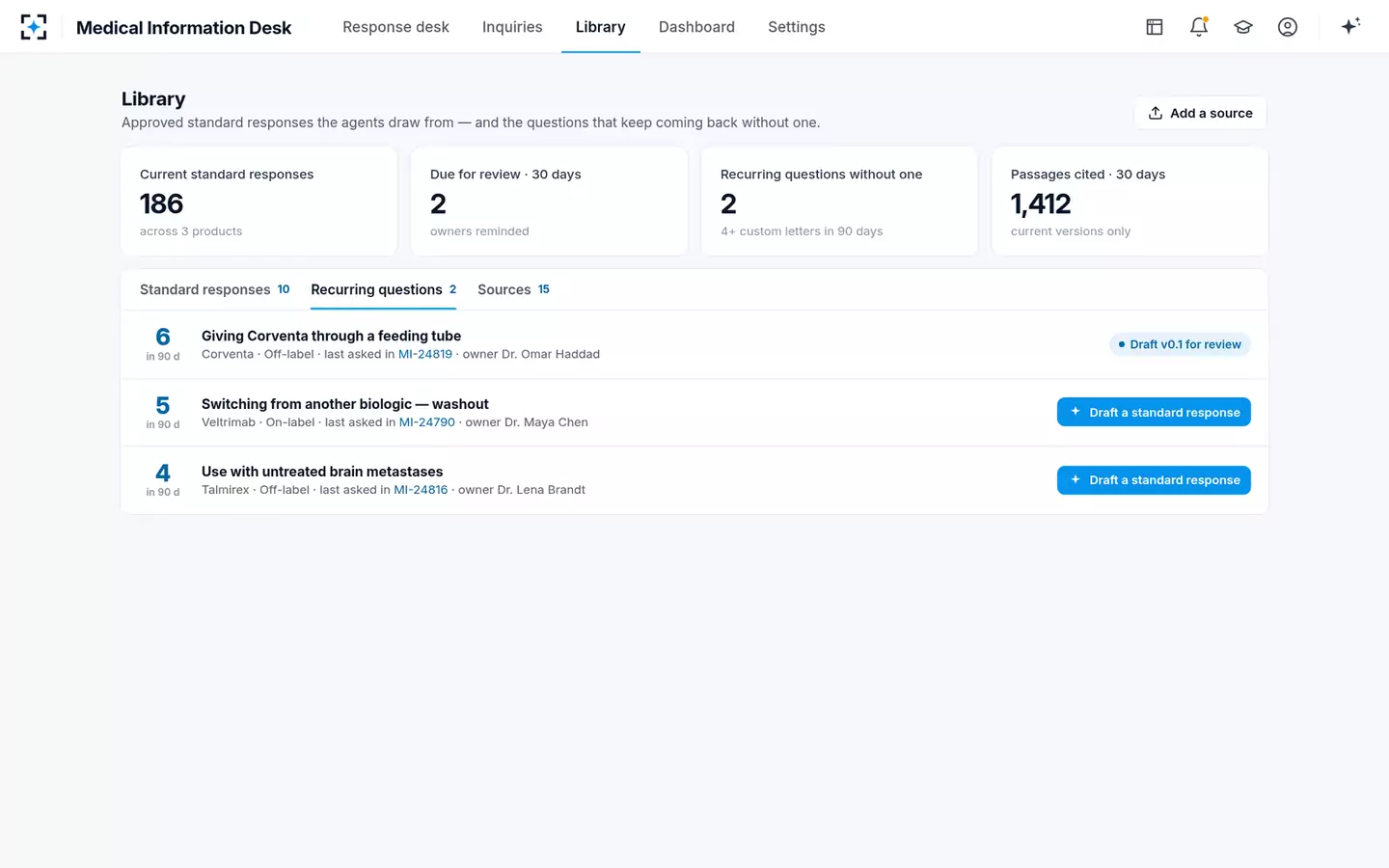Viewport: 1389px width, 868px height.
Task: Draft a standard response for brain metastases
Action: [x=1154, y=480]
